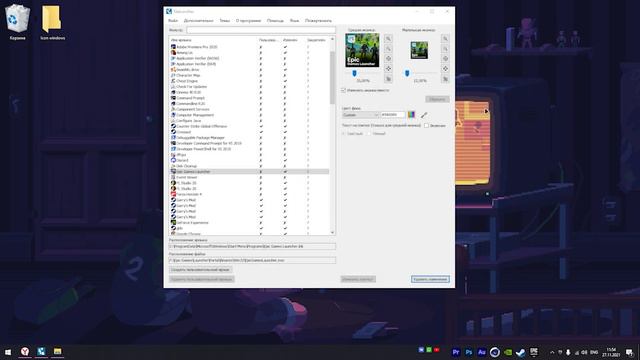Open the Темы menu
The width and height of the screenshot is (640, 360).
coord(224,20)
